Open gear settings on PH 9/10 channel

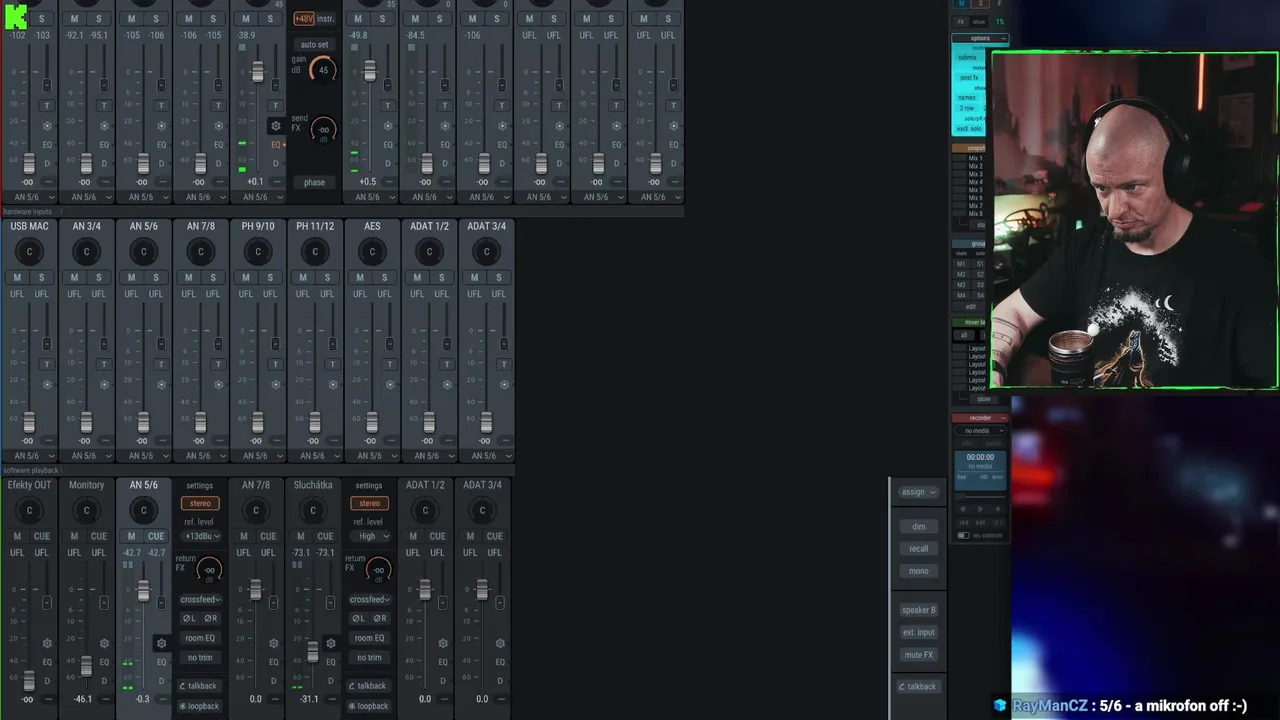click(276, 384)
